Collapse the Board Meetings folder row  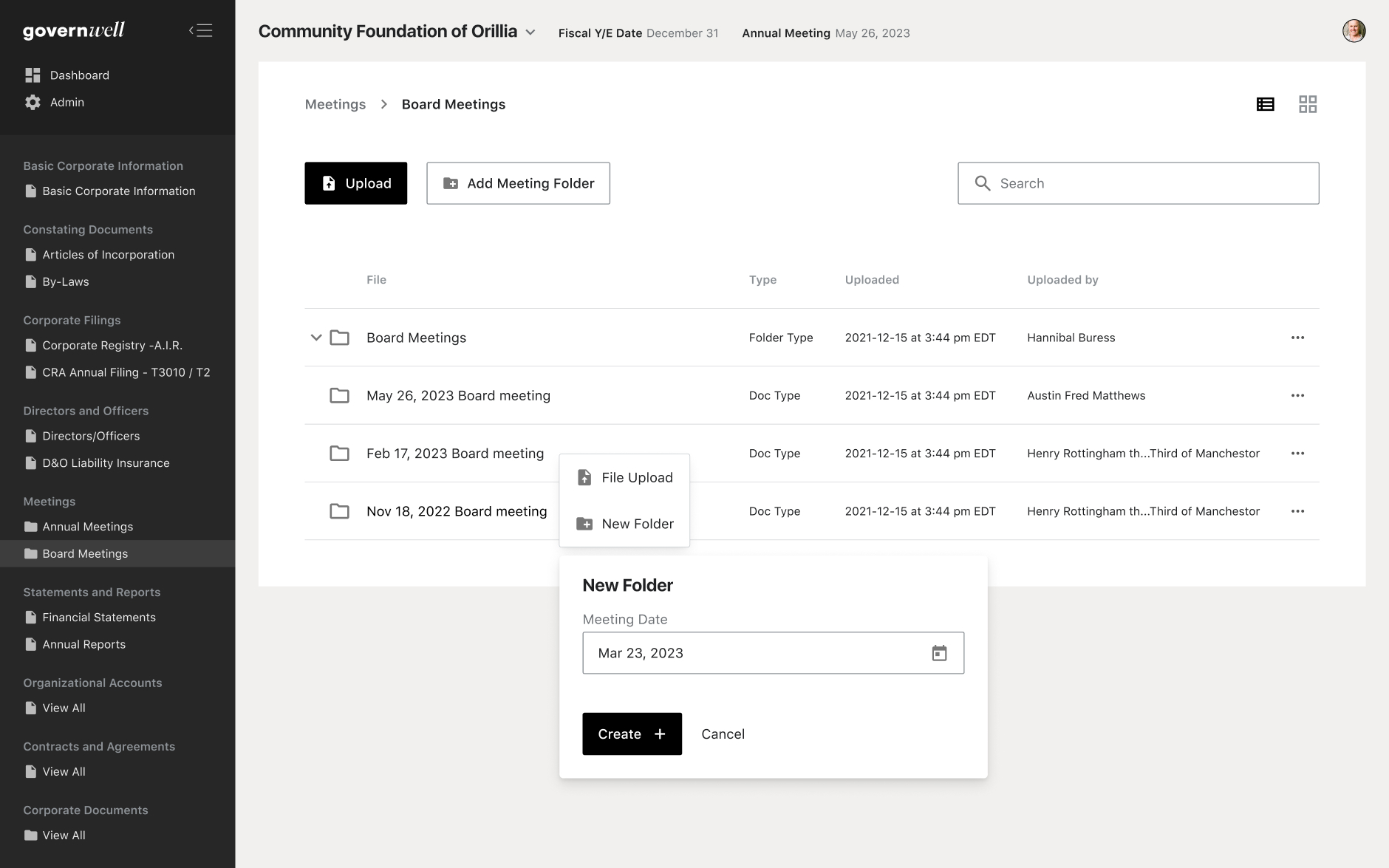(315, 338)
